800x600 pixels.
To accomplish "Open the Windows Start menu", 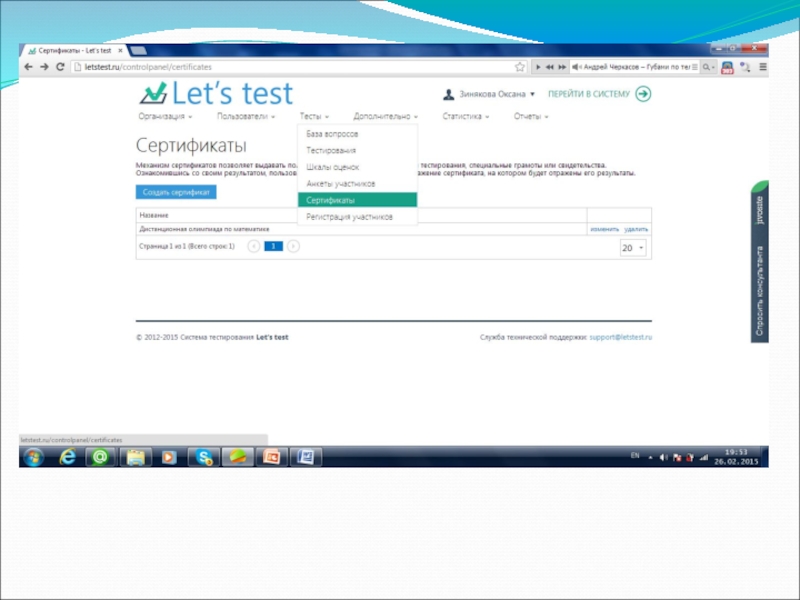I will point(34,457).
